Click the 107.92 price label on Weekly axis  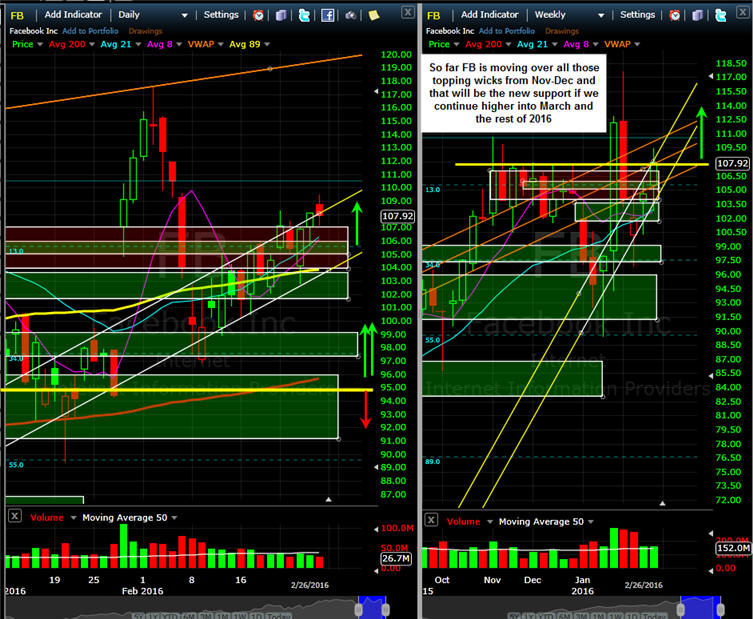coord(732,163)
